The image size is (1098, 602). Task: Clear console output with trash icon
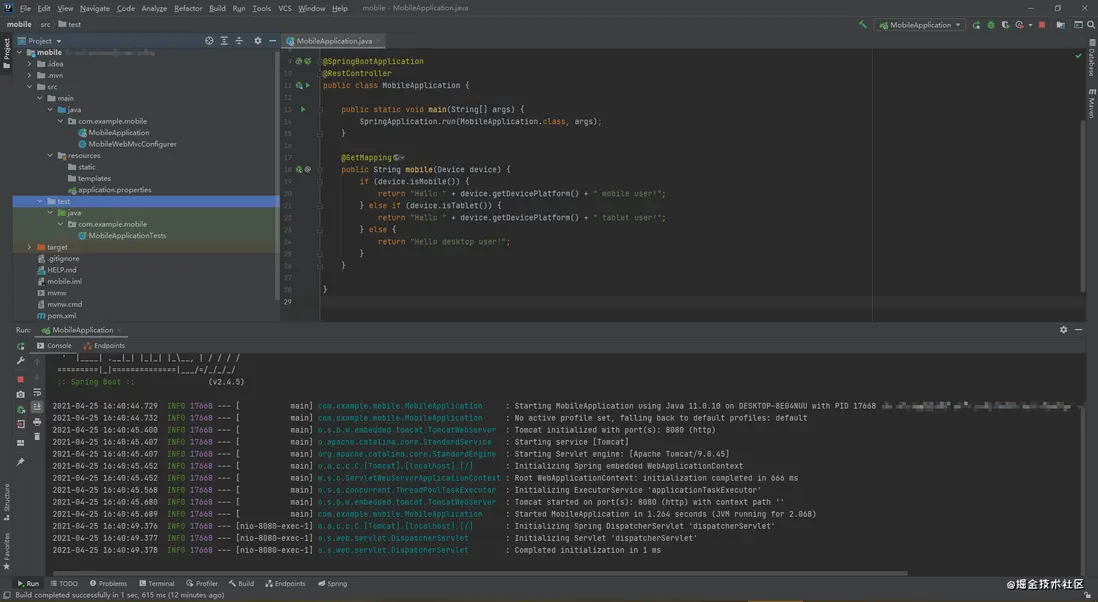coord(37,437)
